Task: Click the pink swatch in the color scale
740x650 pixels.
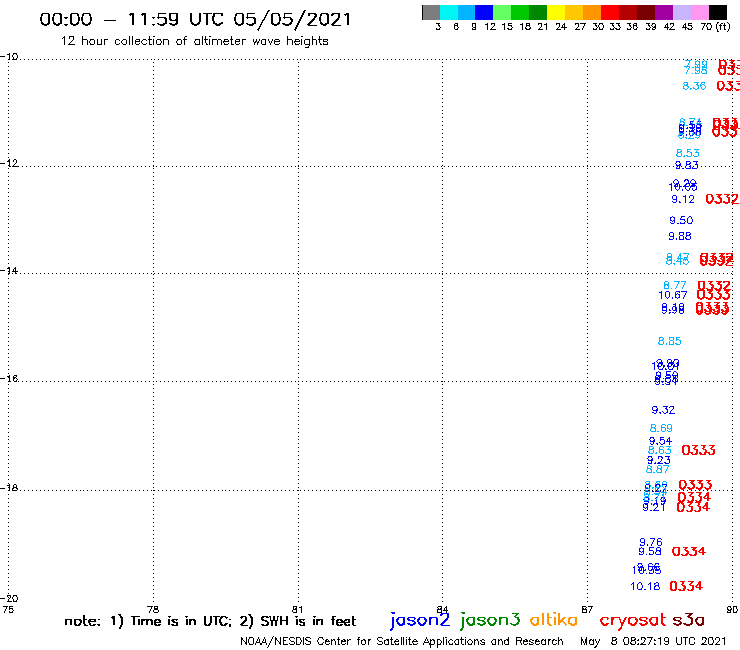Action: (x=699, y=12)
